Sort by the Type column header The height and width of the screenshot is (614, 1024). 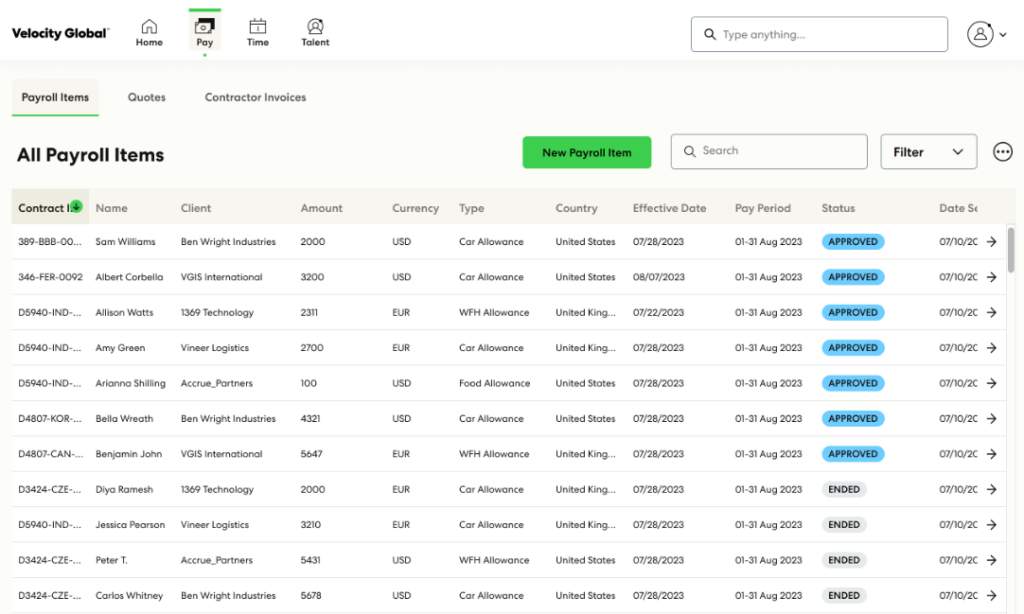pos(472,208)
